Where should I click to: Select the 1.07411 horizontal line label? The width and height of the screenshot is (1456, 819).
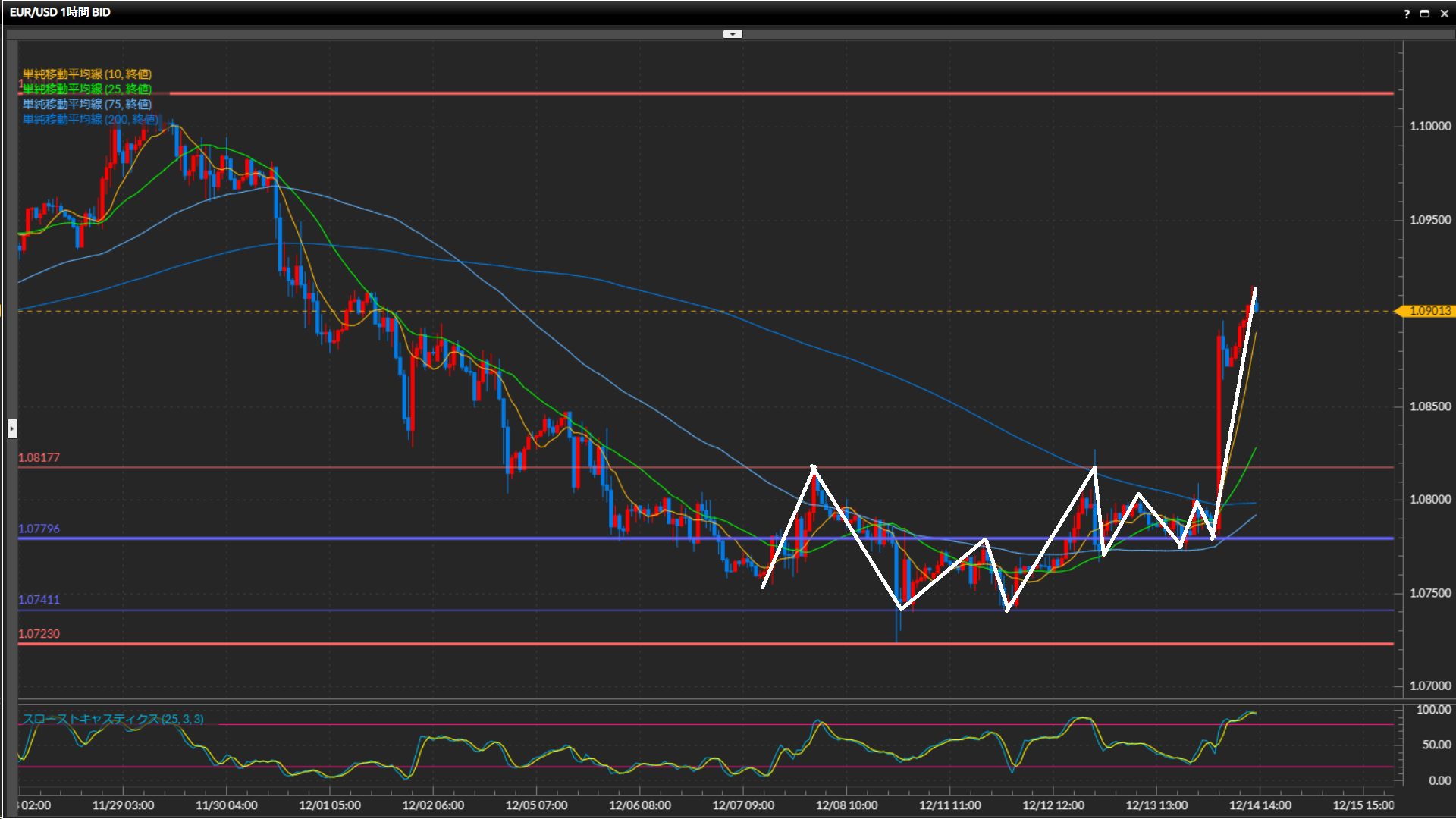click(x=39, y=600)
